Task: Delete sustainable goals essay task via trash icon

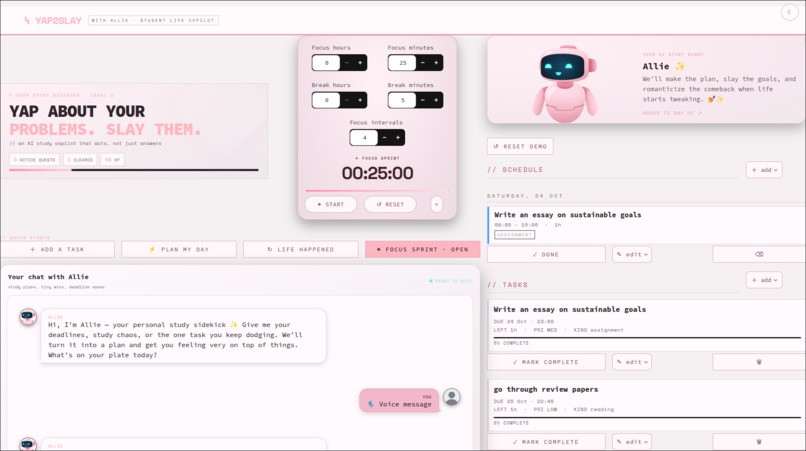Action: 759,362
